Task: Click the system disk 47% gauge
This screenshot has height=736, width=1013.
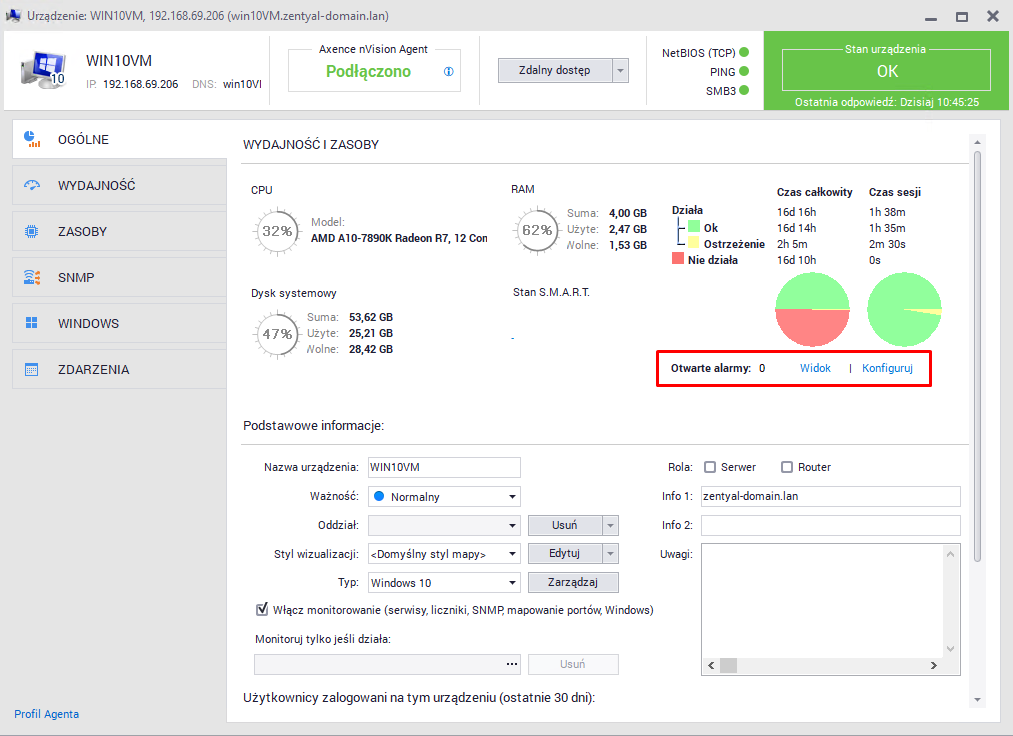Action: pyautogui.click(x=276, y=334)
